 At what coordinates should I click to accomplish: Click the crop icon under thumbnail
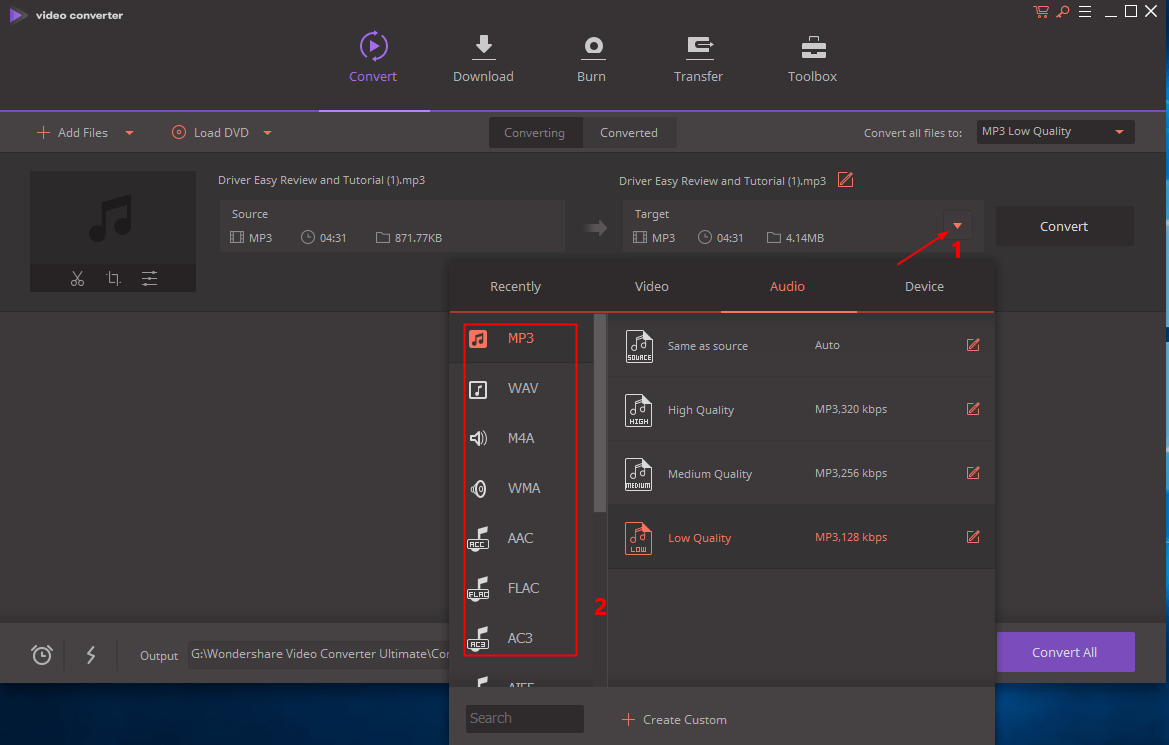click(x=113, y=278)
